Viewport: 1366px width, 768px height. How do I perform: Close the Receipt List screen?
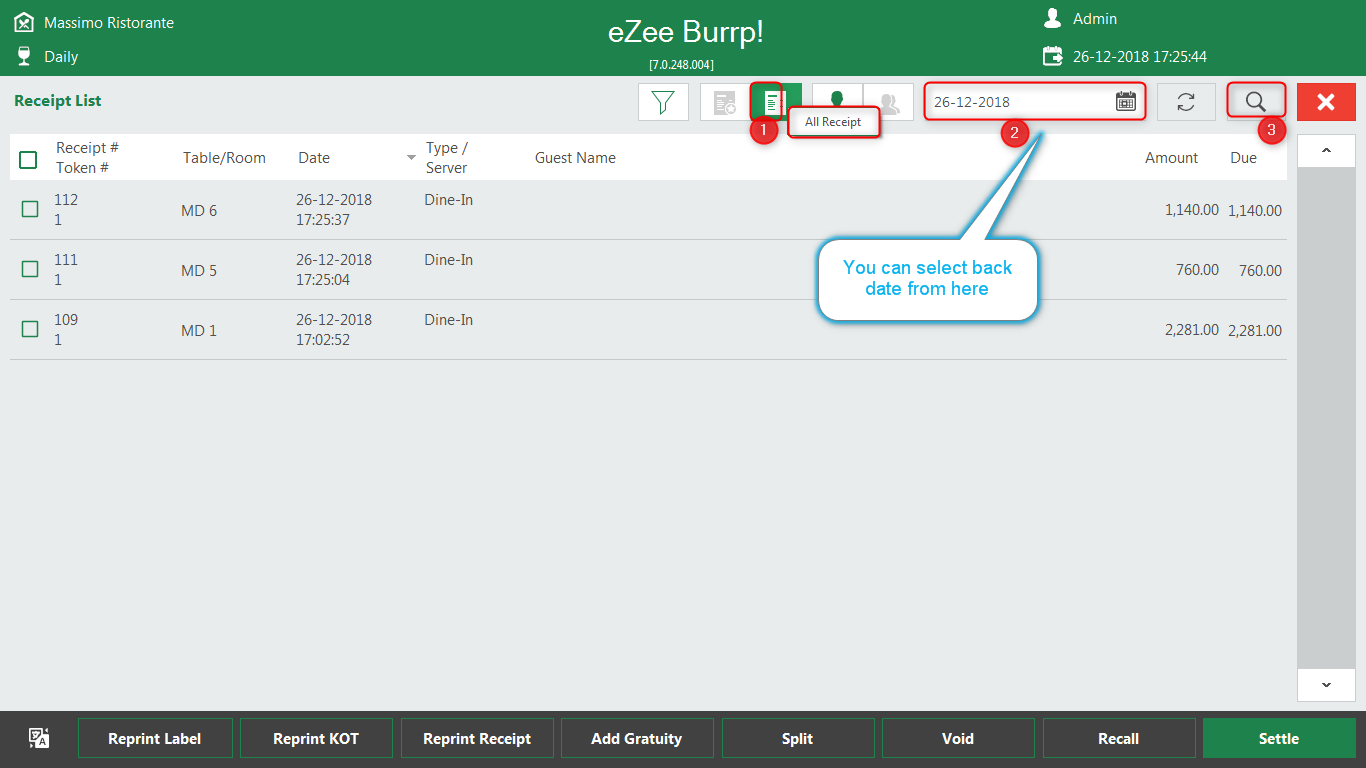[x=1326, y=102]
